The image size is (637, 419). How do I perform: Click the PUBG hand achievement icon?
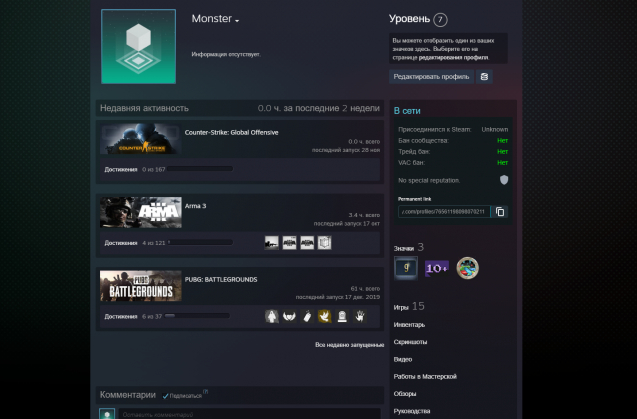[360, 316]
